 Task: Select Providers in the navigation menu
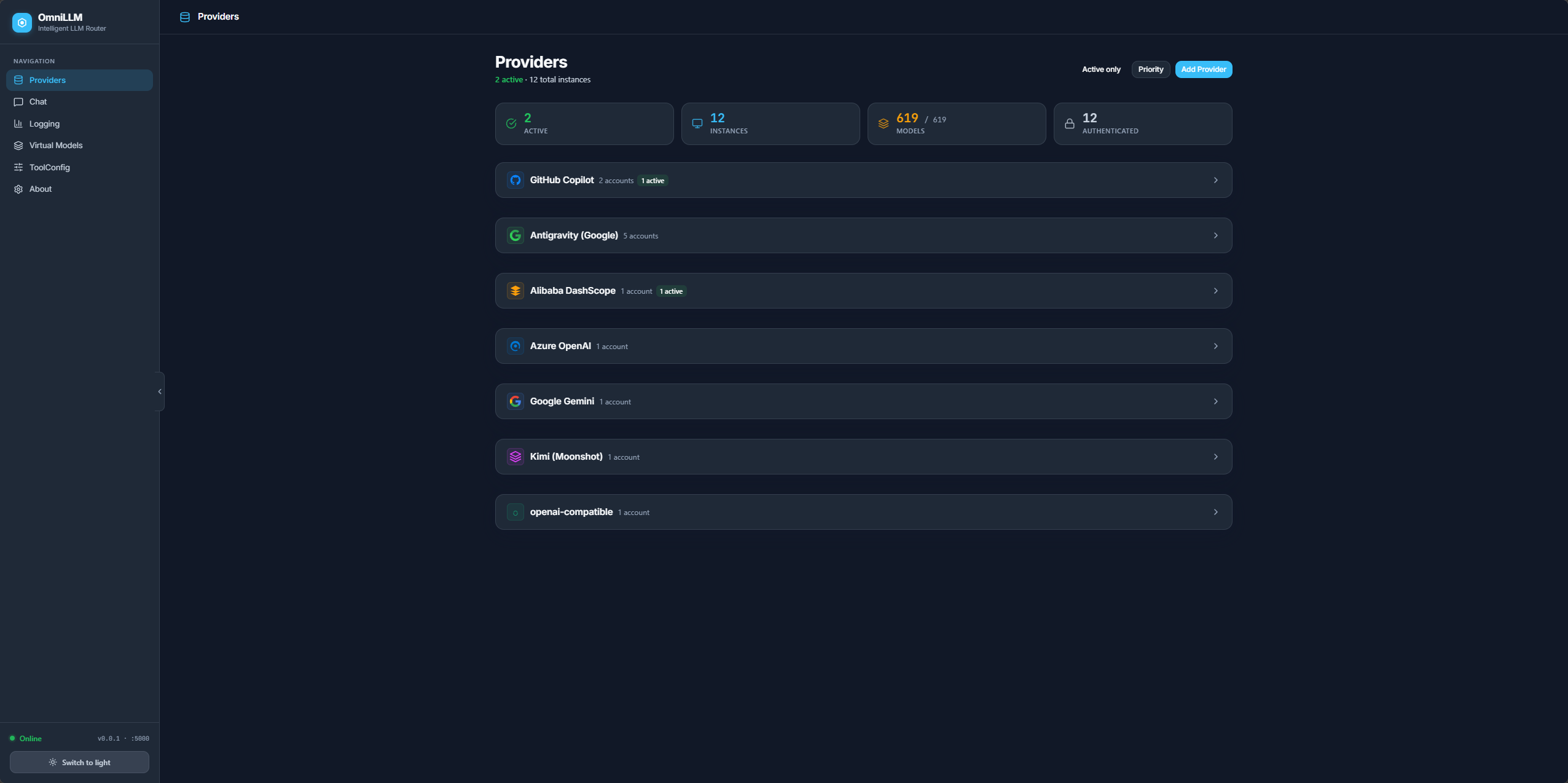47,80
